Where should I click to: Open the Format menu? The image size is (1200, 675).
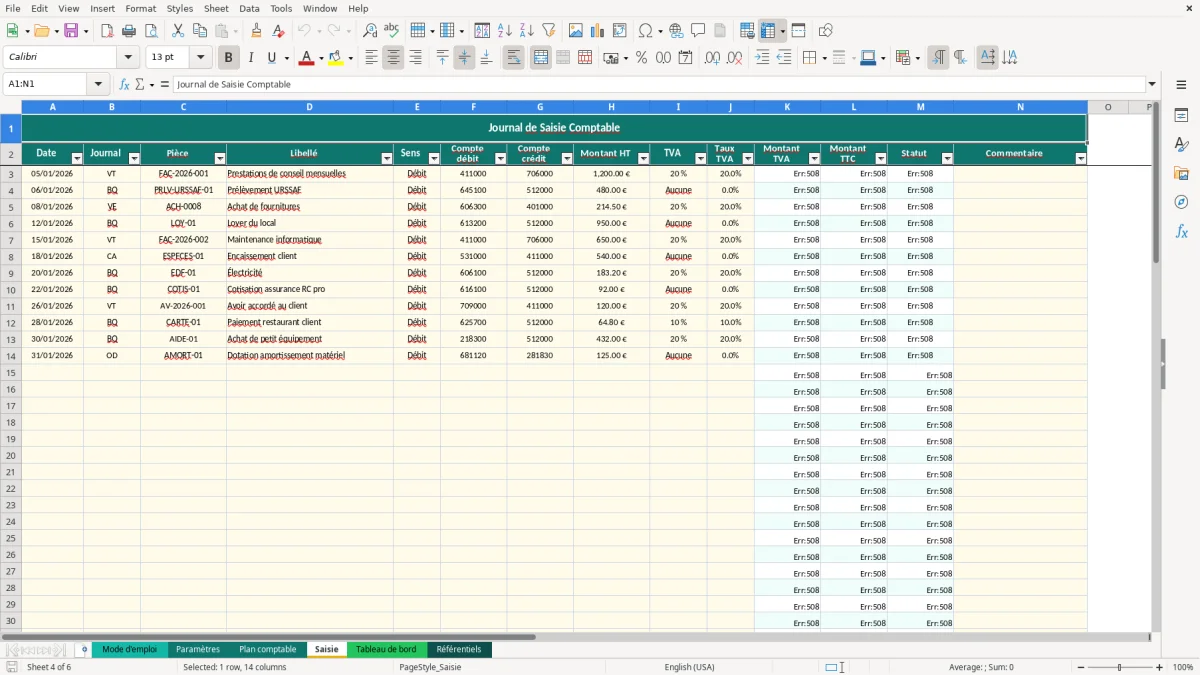140,8
